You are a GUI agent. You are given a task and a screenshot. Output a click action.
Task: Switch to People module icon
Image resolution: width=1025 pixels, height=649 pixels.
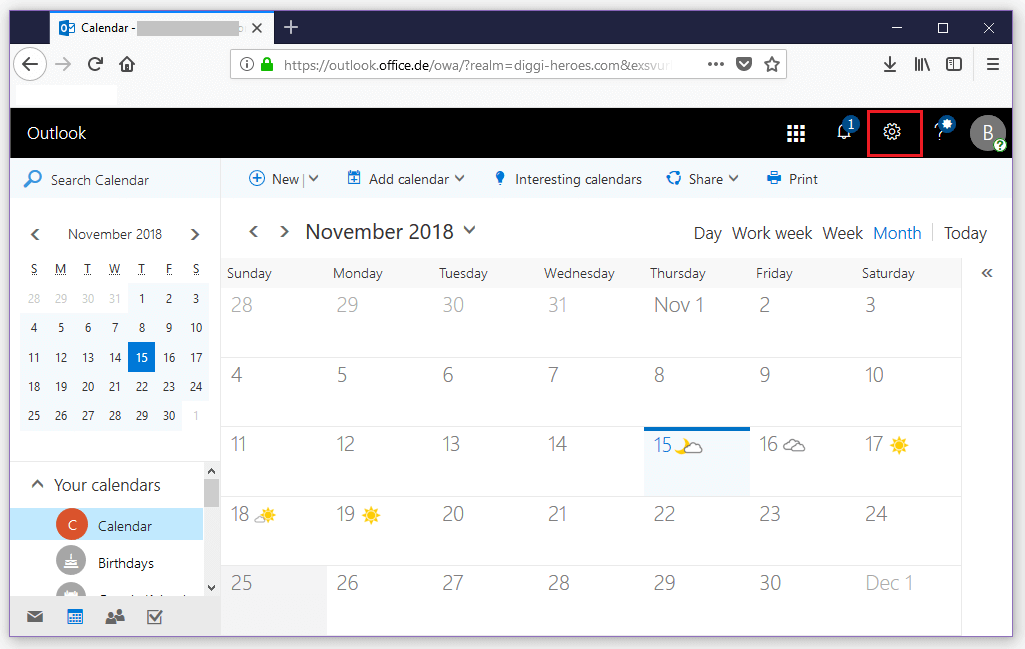point(115,616)
